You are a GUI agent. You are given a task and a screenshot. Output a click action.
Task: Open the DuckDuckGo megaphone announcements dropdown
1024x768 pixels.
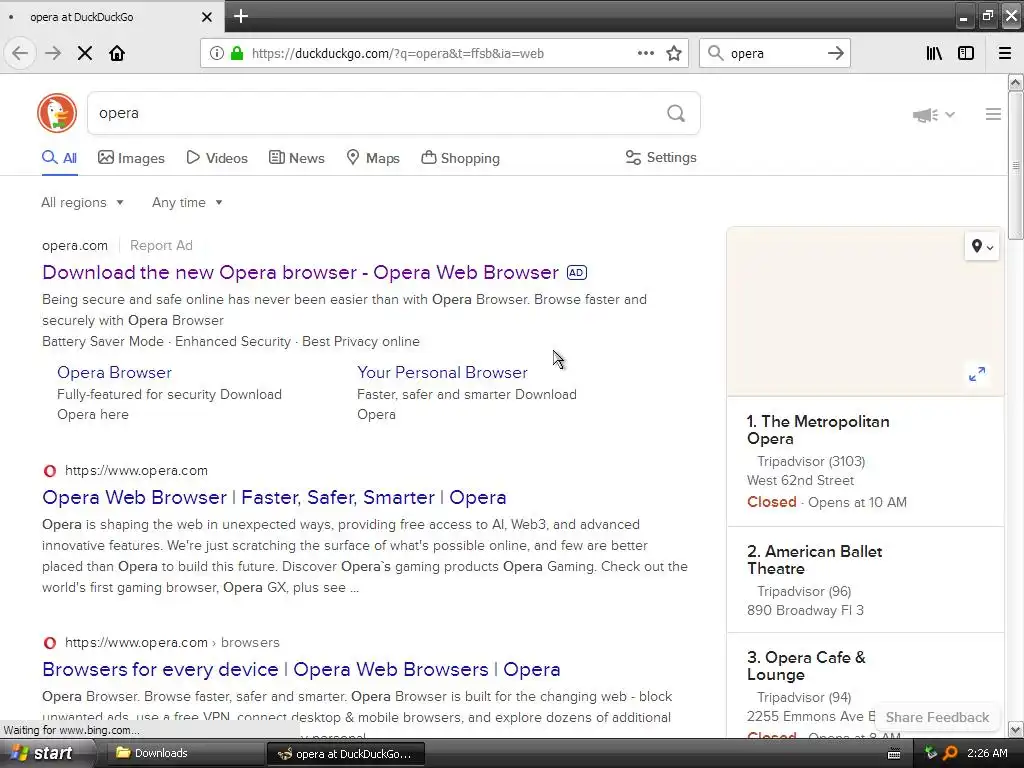pyautogui.click(x=934, y=115)
